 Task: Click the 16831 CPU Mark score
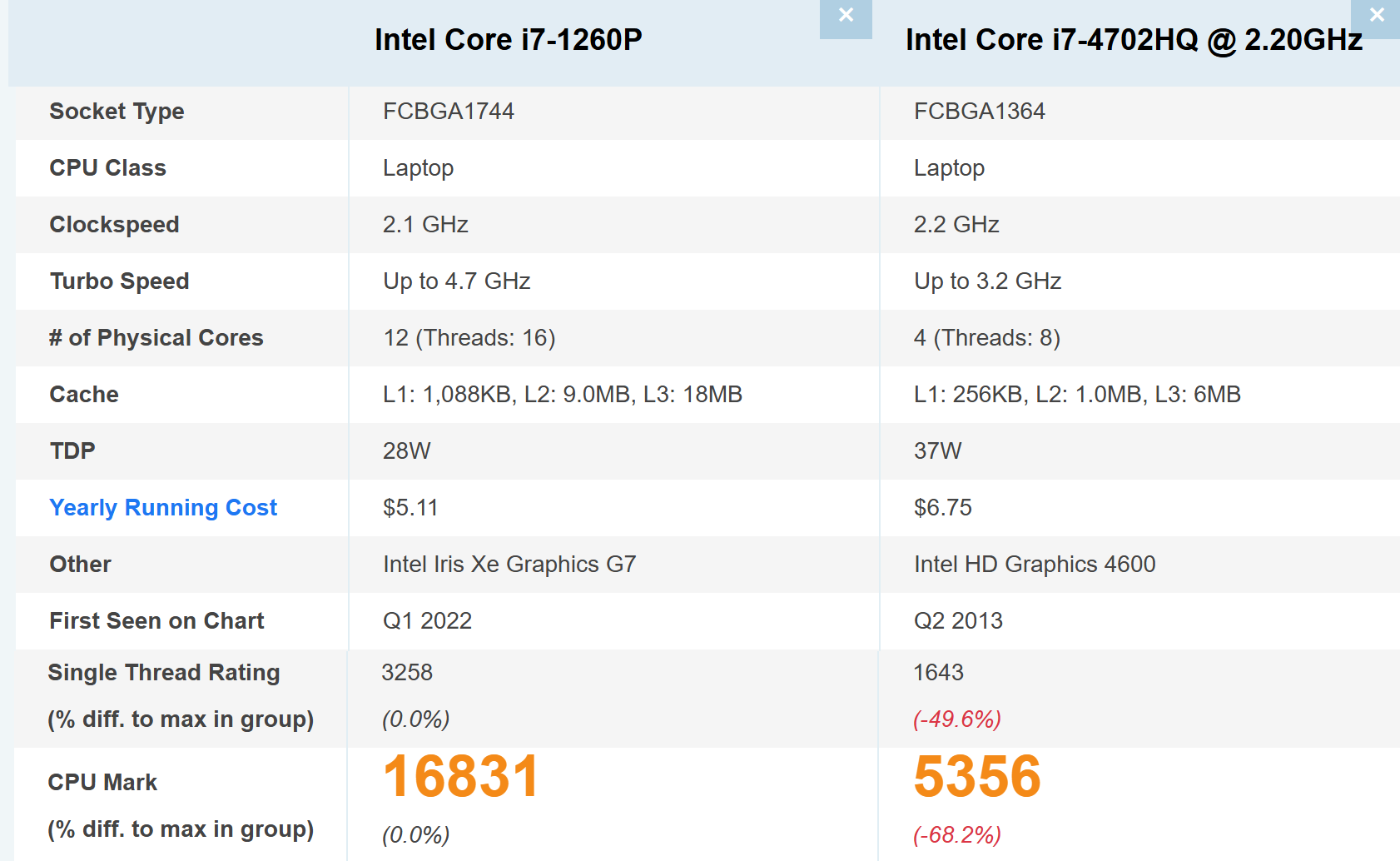tap(461, 776)
